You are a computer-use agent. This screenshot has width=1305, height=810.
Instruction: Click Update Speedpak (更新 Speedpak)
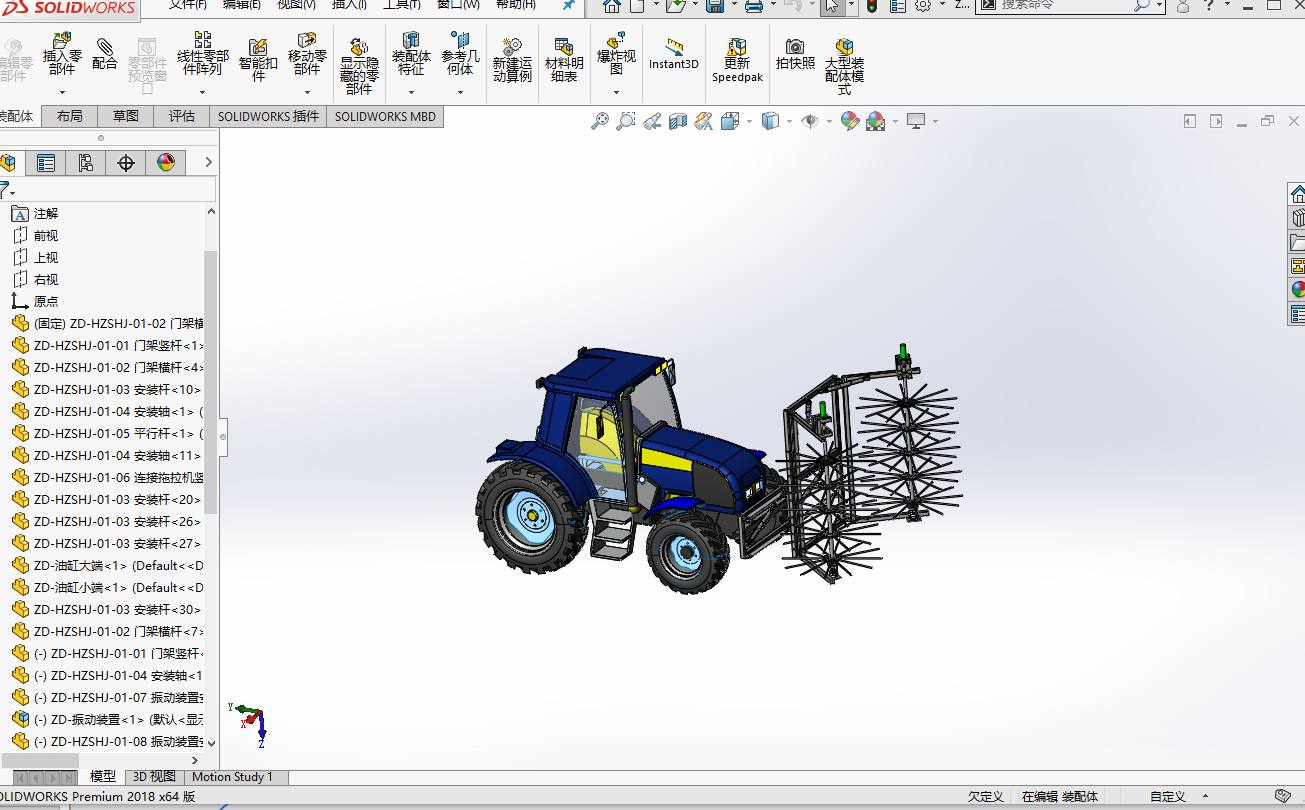click(737, 60)
